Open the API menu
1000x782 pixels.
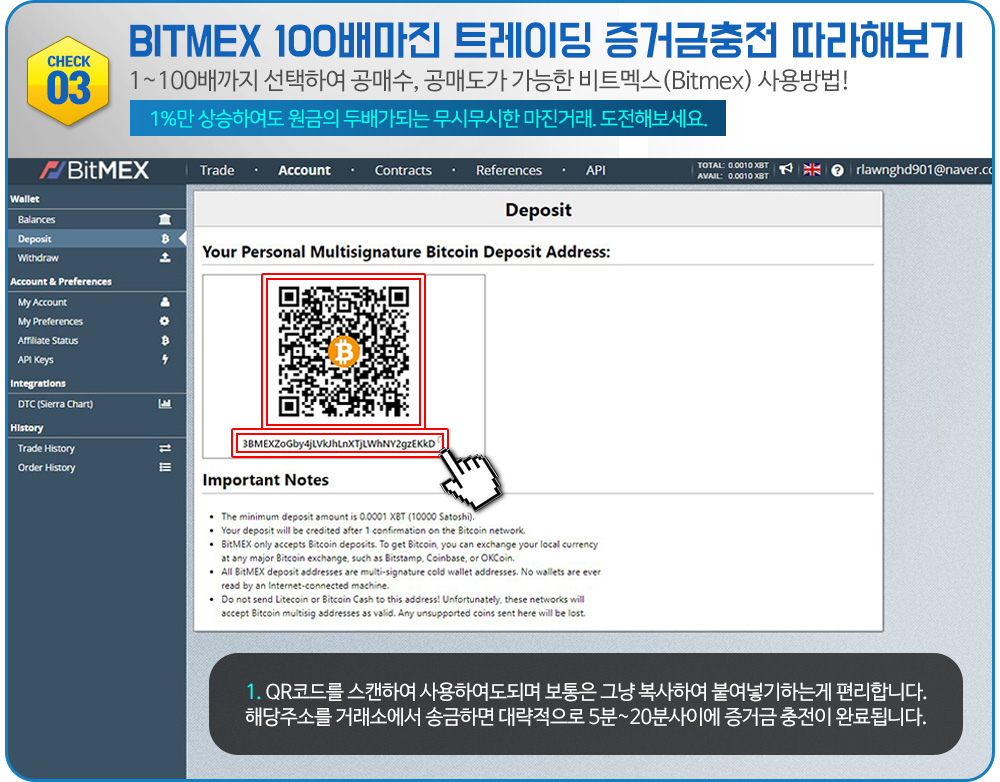point(596,170)
